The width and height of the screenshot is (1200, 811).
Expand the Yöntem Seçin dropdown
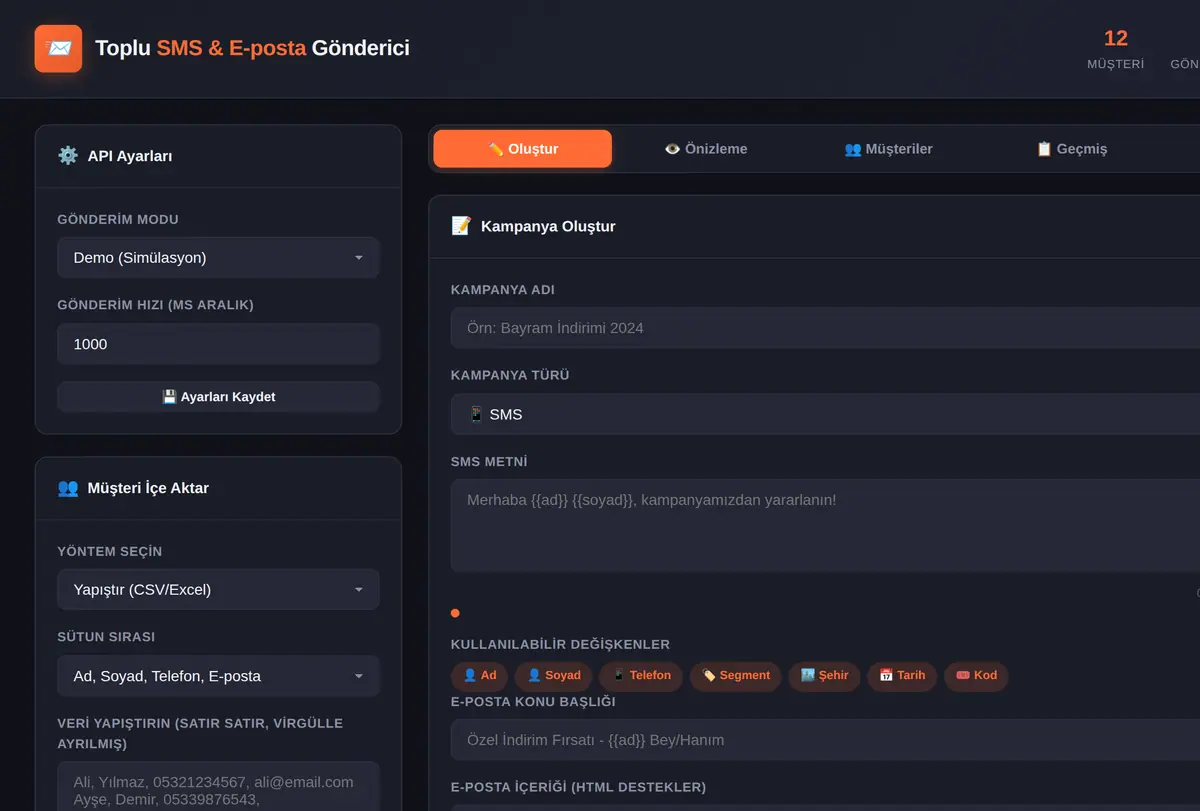(218, 589)
